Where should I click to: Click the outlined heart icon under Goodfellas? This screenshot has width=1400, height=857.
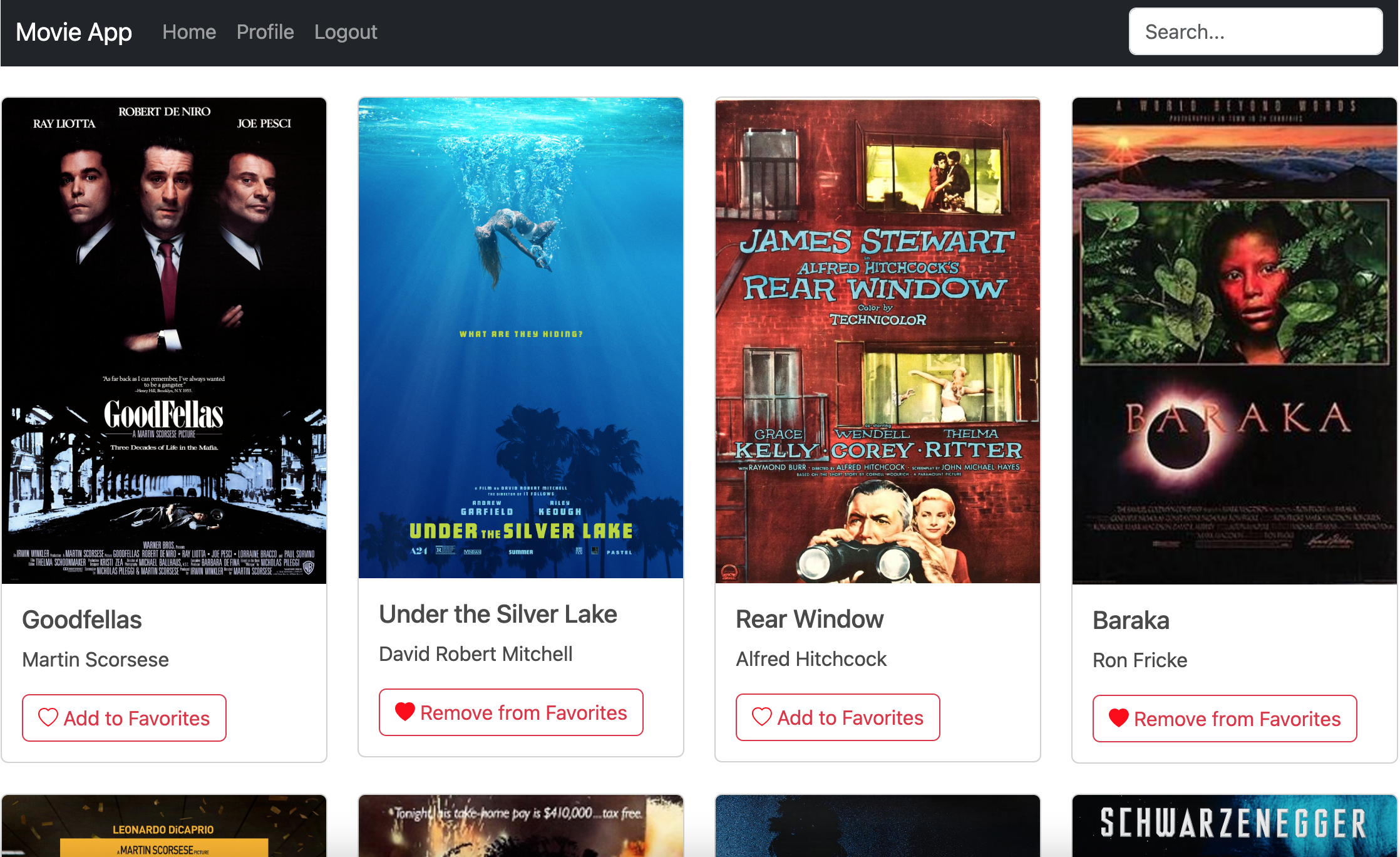[48, 717]
